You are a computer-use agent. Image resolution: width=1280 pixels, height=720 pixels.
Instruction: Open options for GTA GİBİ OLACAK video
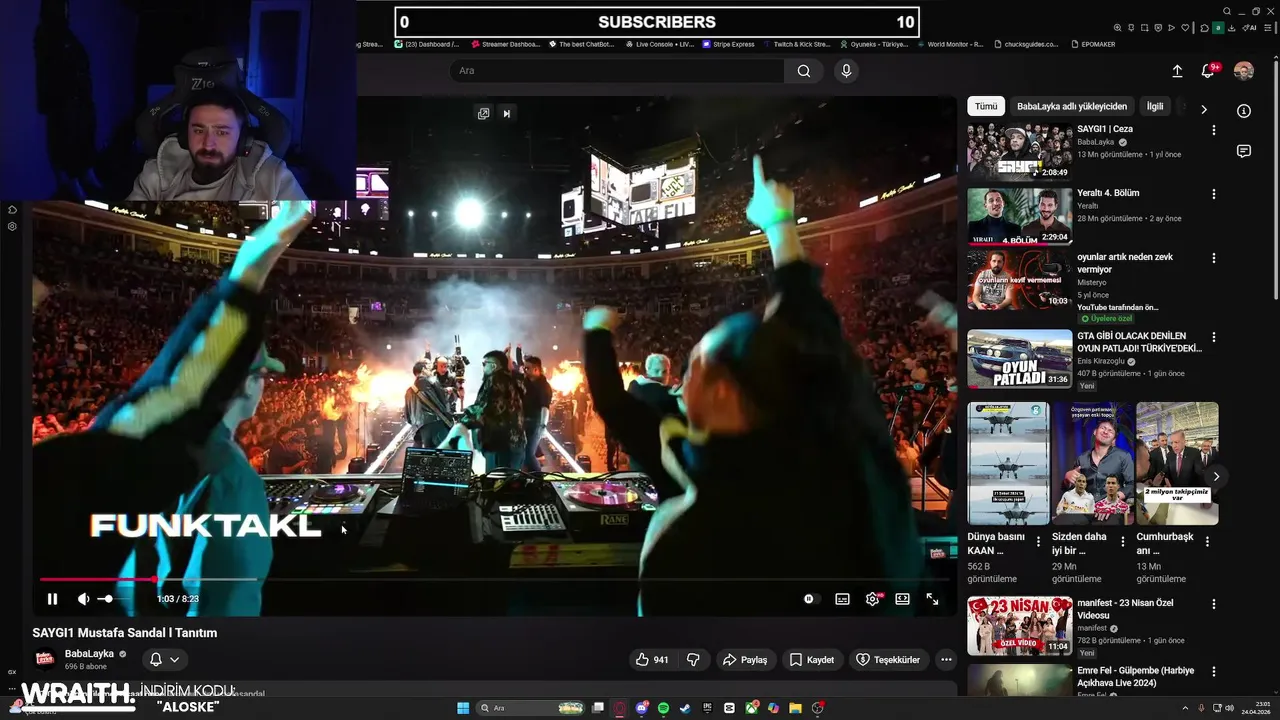[1214, 337]
